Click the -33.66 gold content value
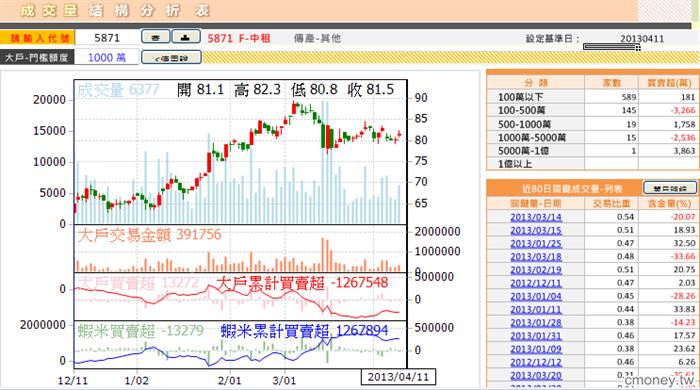 (x=683, y=257)
